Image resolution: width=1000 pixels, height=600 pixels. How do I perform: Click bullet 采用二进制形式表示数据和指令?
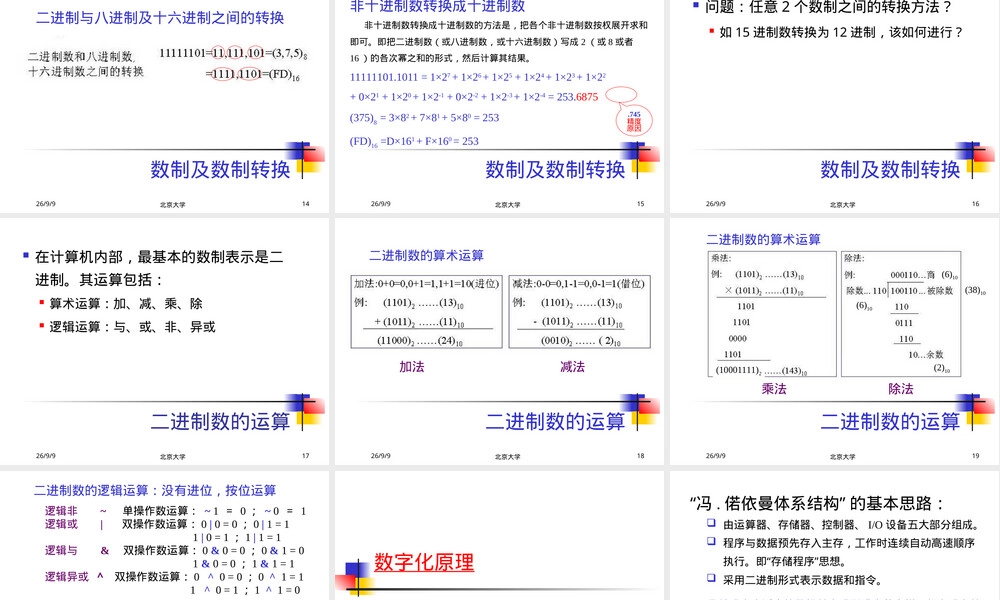802,580
